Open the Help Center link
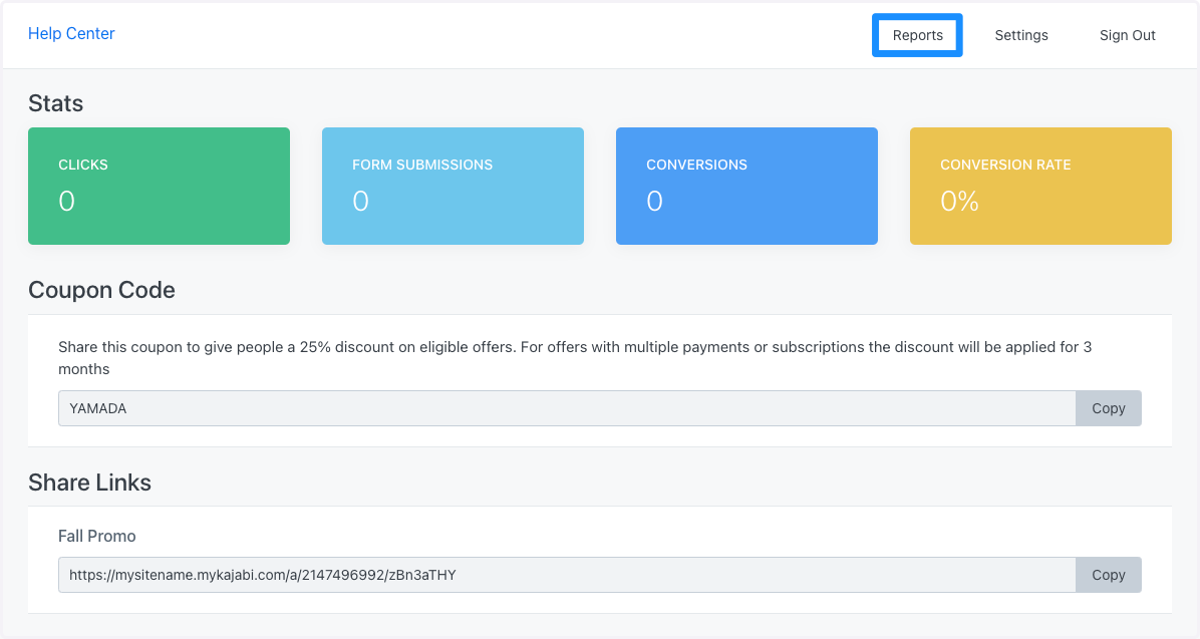The image size is (1200, 639). click(71, 34)
